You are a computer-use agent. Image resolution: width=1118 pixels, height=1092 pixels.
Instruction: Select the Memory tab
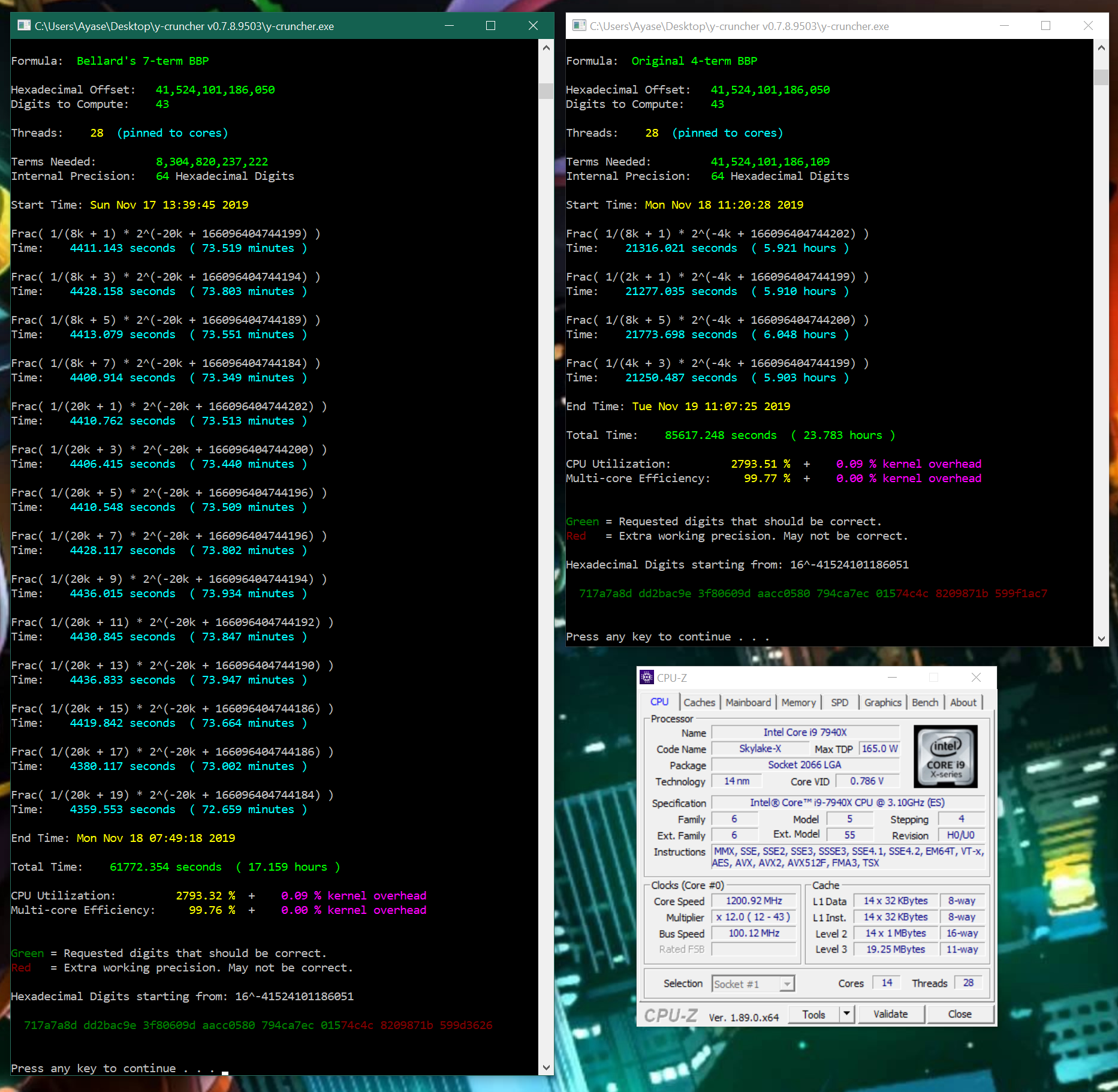click(x=798, y=702)
